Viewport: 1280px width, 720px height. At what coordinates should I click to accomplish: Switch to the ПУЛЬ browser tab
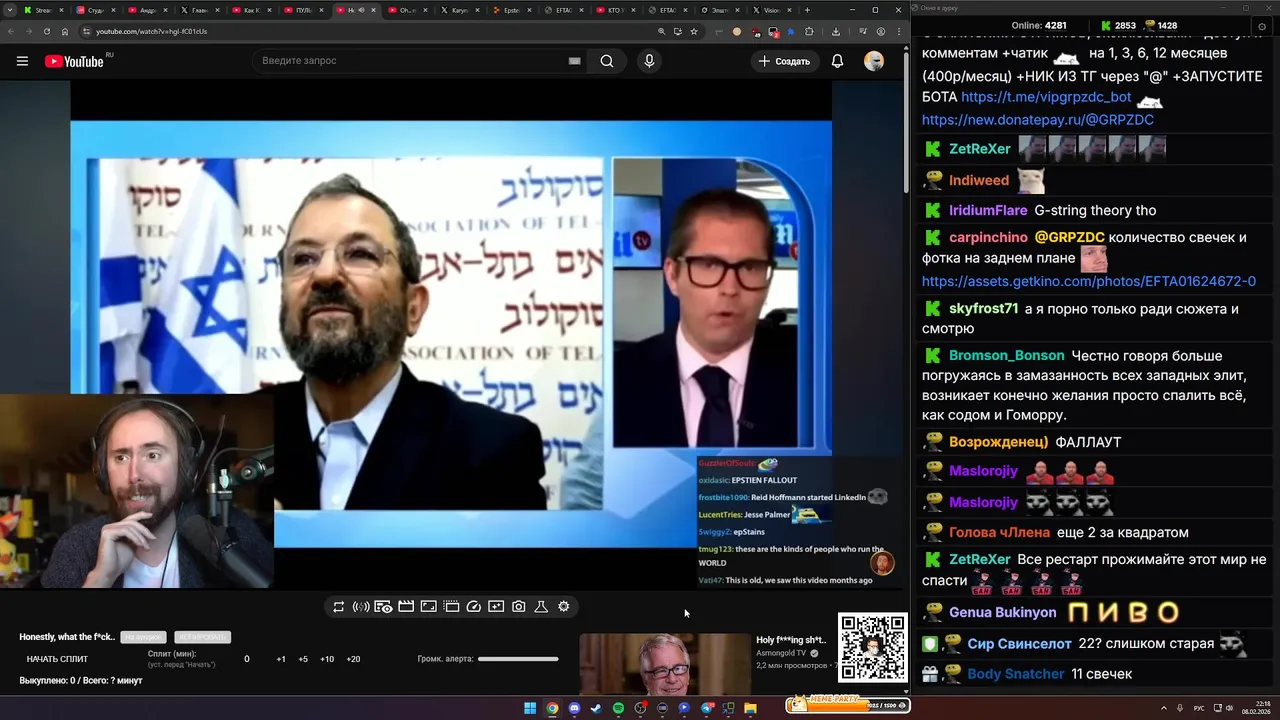(304, 10)
